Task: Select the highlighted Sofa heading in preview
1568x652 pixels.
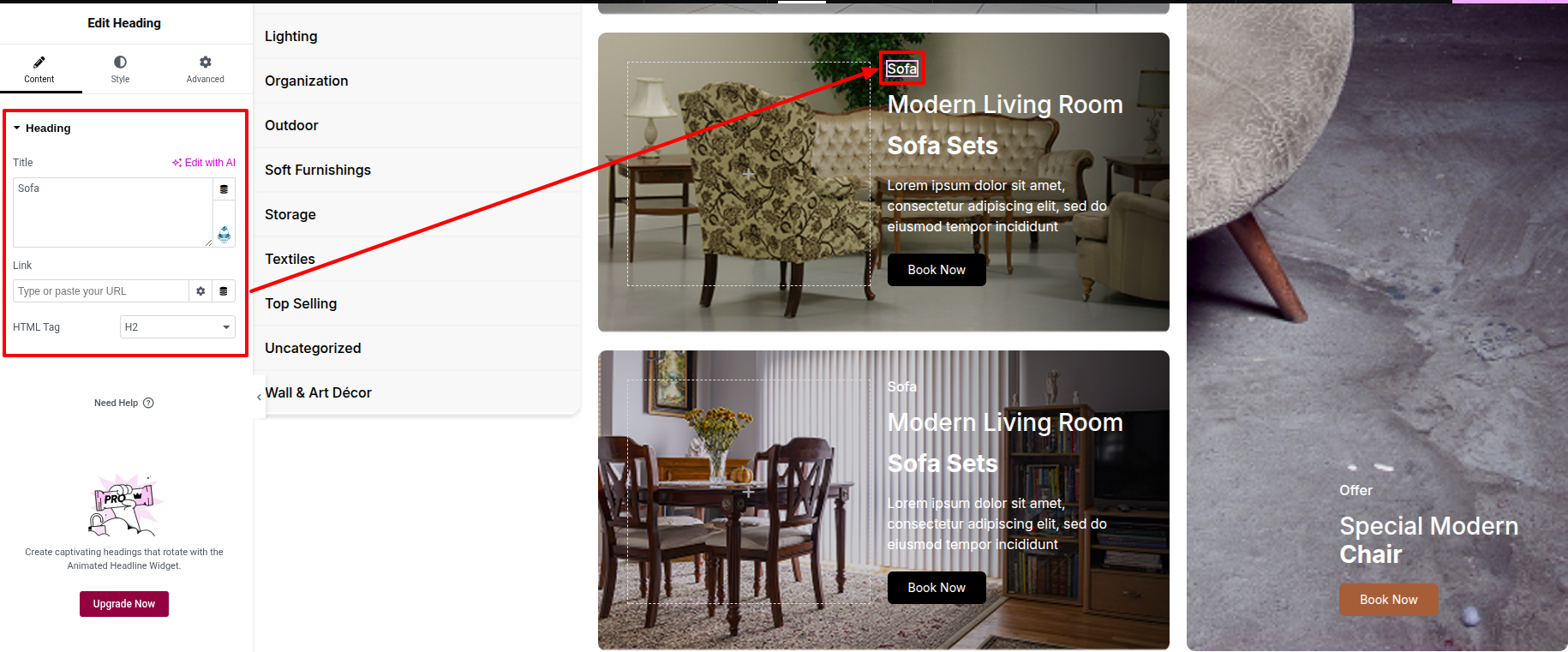Action: pyautogui.click(x=901, y=69)
